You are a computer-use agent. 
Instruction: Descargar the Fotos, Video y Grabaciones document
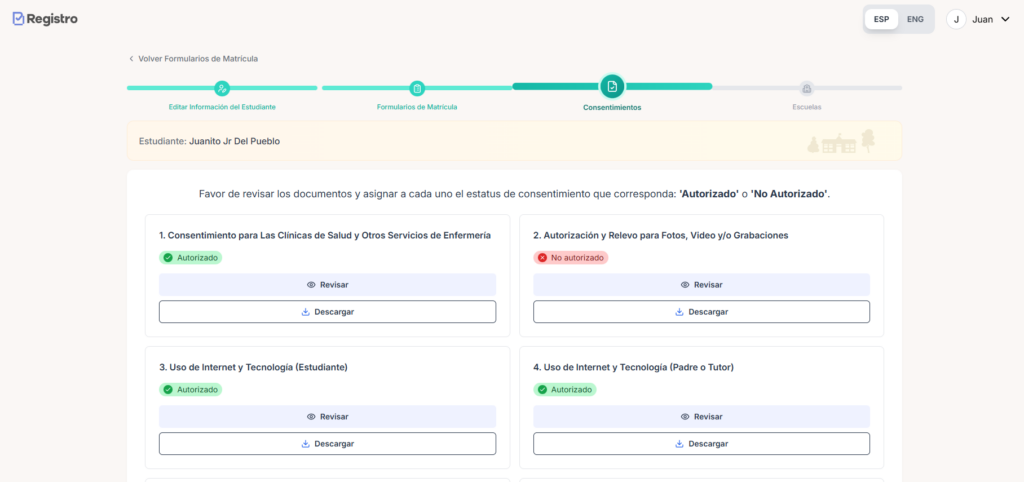click(x=701, y=312)
